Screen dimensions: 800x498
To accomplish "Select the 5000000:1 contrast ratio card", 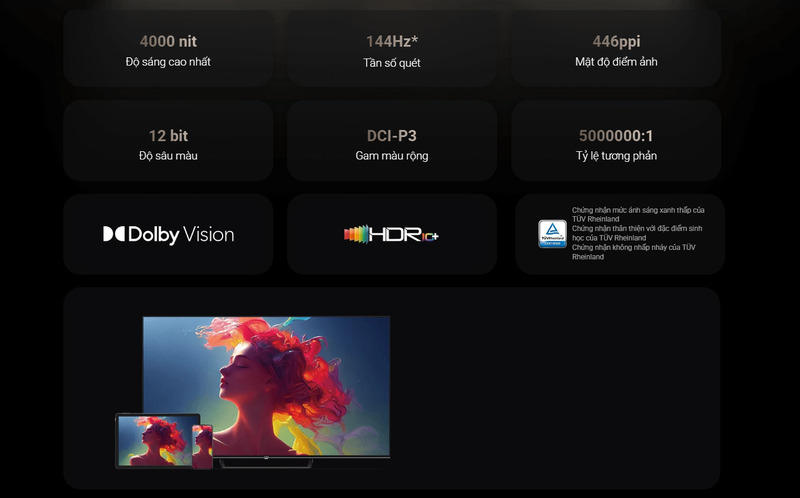I will pyautogui.click(x=616, y=141).
